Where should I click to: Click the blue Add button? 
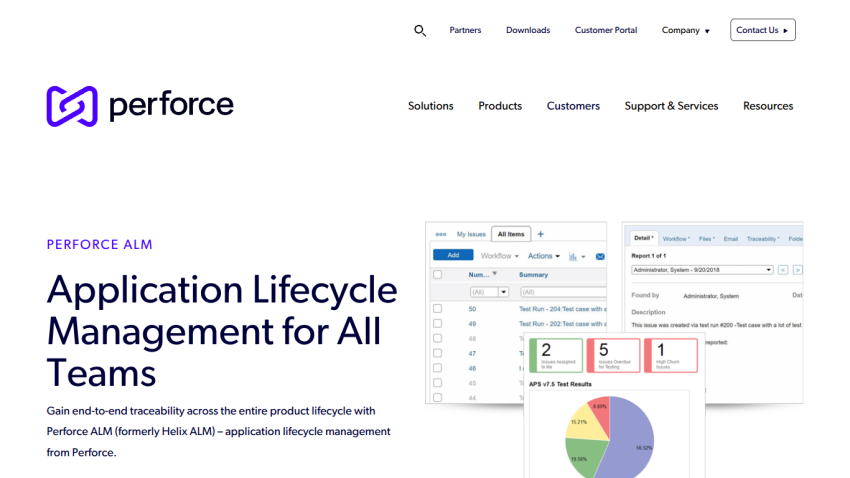pyautogui.click(x=453, y=255)
